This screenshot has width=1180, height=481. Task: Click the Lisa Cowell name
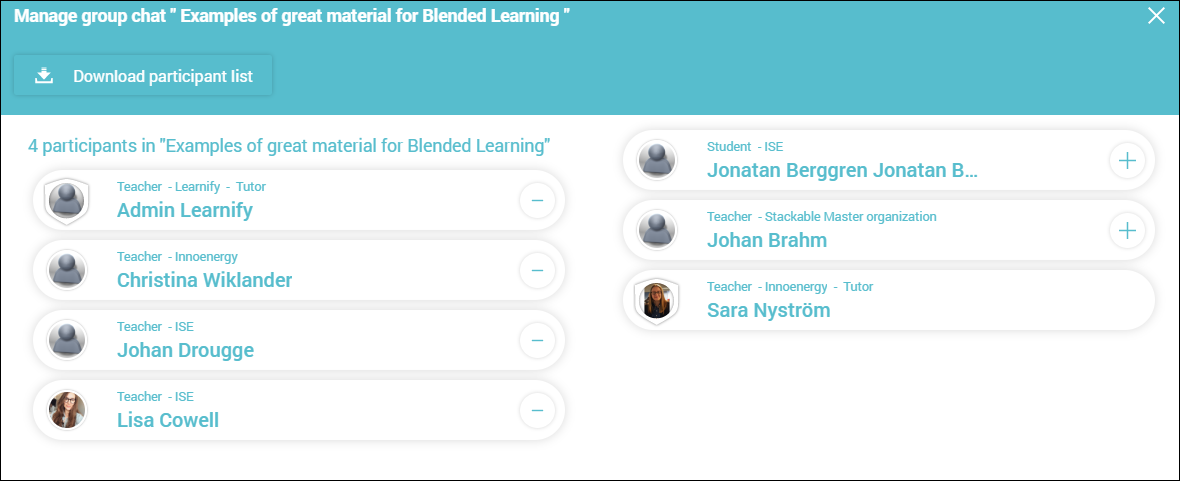pyautogui.click(x=168, y=420)
